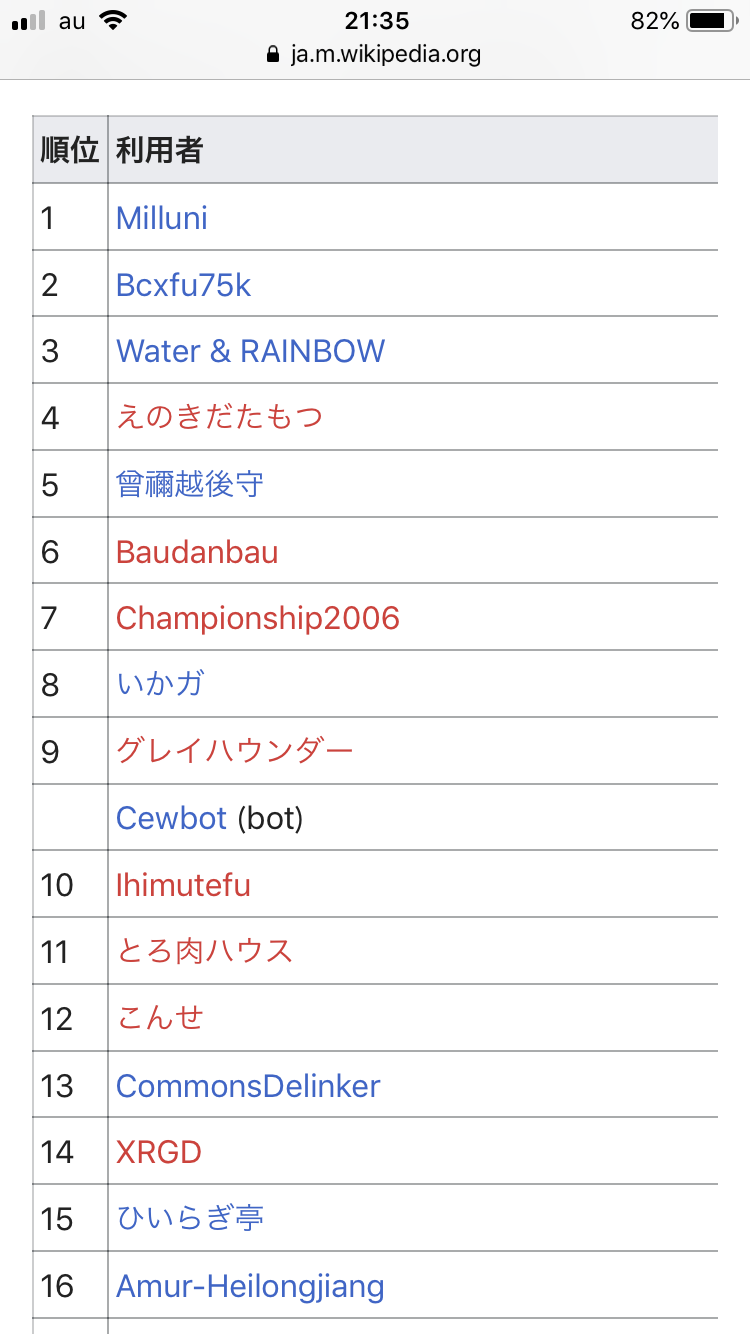The image size is (750, 1334).
Task: Tap the Water & RAINBOW user link
Action: pyautogui.click(x=250, y=351)
